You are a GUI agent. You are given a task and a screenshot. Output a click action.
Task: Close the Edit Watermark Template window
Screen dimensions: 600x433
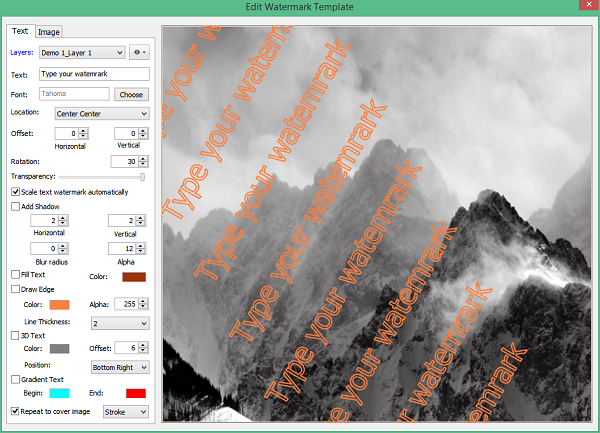pos(588,5)
